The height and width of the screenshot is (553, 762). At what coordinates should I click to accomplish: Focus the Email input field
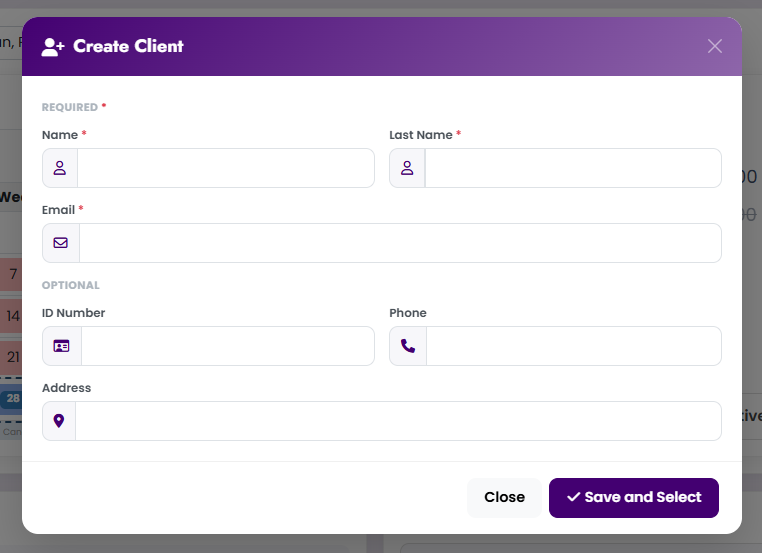pos(400,243)
